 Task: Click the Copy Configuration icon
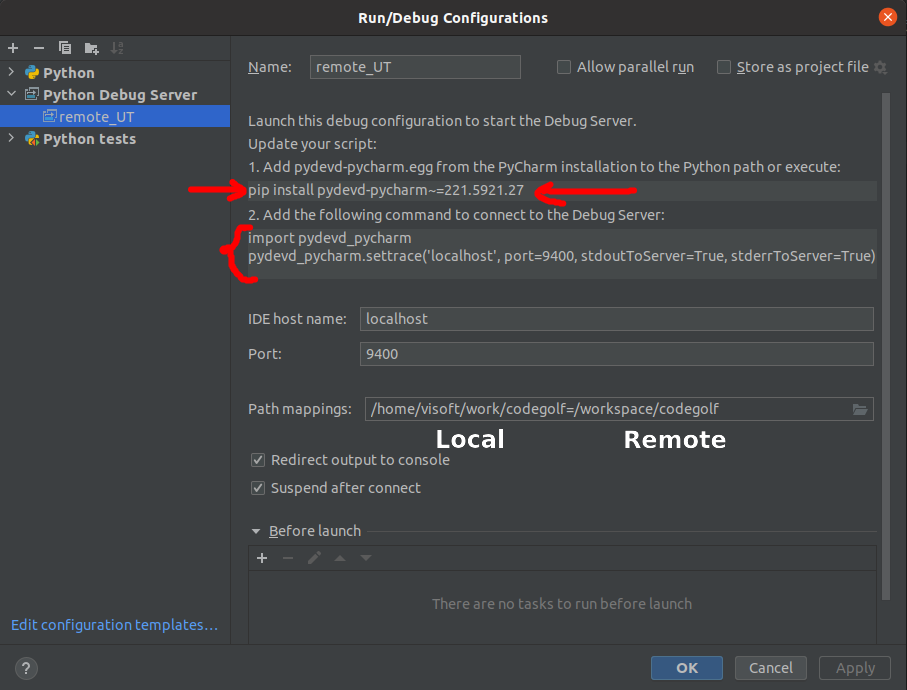pyautogui.click(x=65, y=48)
